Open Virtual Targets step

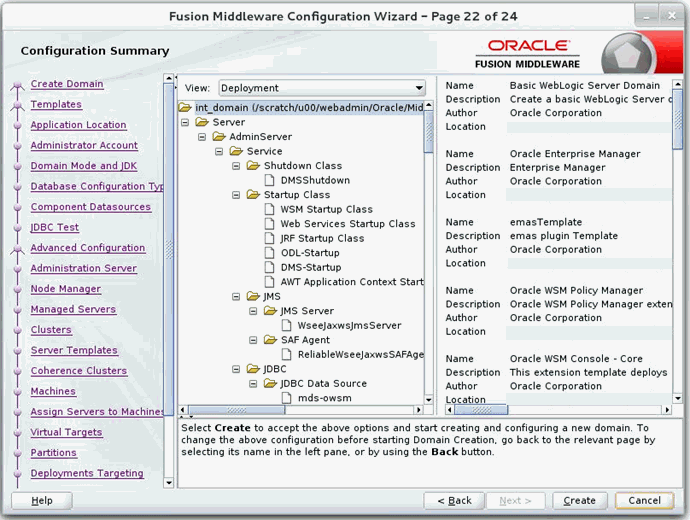click(x=66, y=432)
